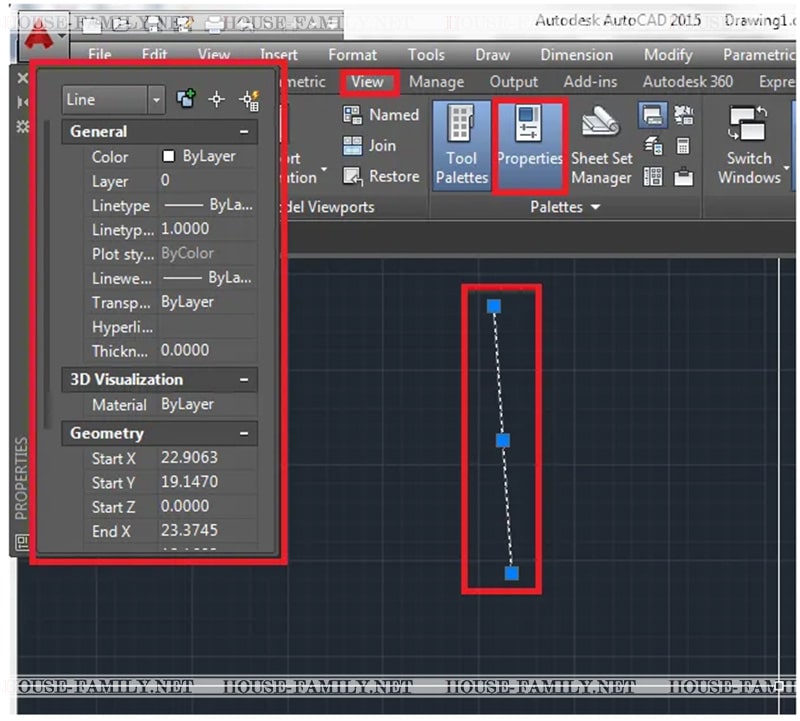800x721 pixels.
Task: Click the Switch Windows icon
Action: pos(748,123)
